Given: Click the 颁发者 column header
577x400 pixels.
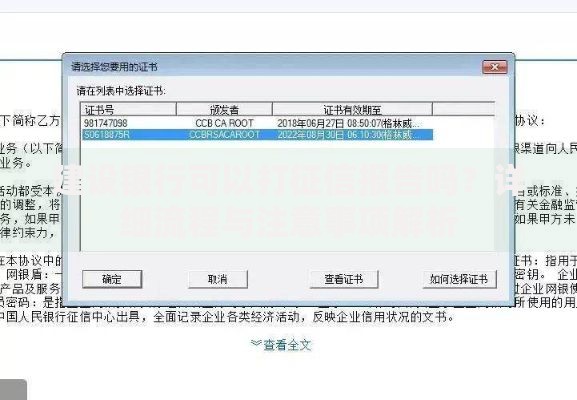Looking at the screenshot, I should tap(224, 109).
